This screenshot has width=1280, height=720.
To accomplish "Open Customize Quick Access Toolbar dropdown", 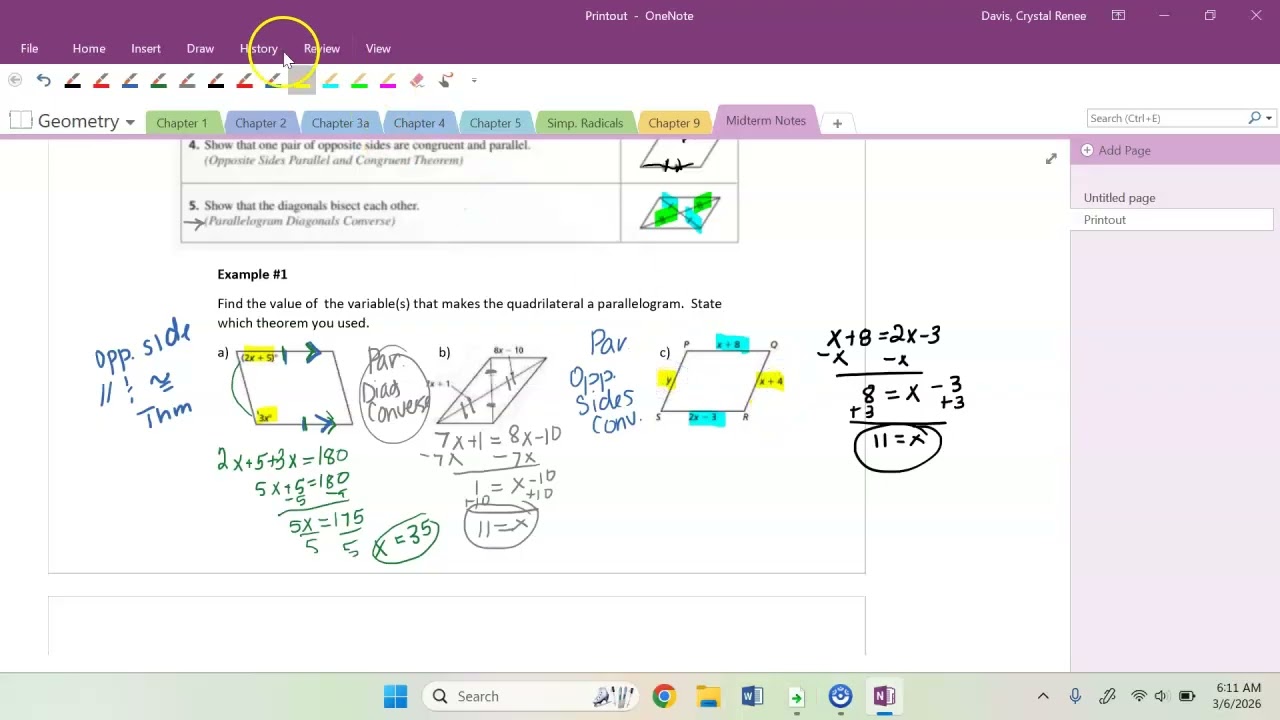I will pos(474,80).
